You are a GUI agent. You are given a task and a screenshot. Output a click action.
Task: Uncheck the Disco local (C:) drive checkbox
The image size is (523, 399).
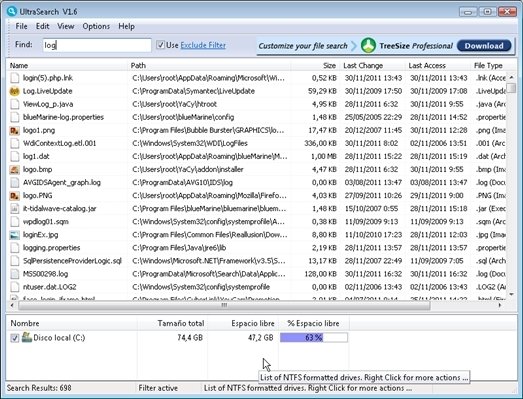14,338
